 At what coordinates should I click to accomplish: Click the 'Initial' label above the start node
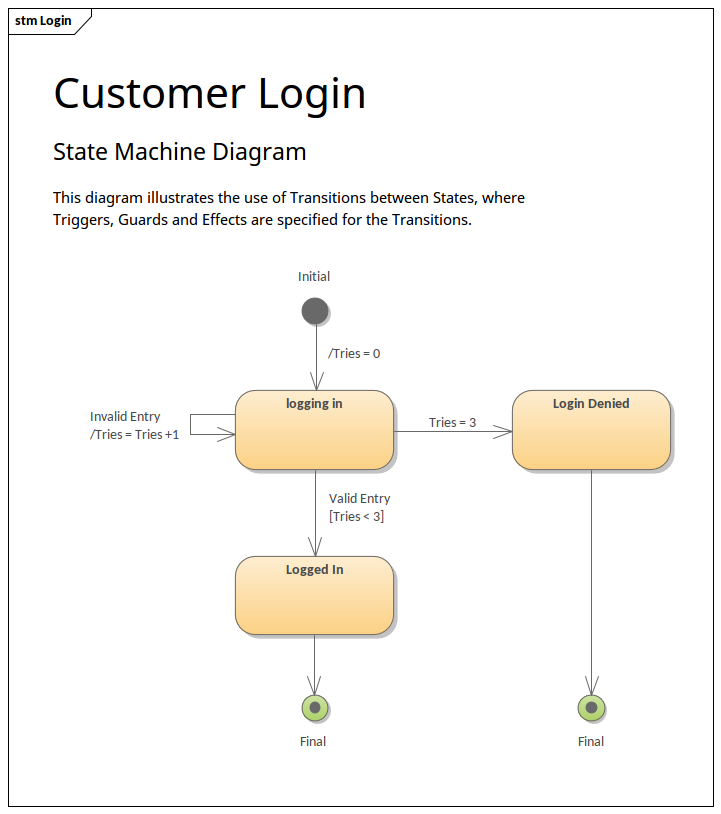pos(314,277)
